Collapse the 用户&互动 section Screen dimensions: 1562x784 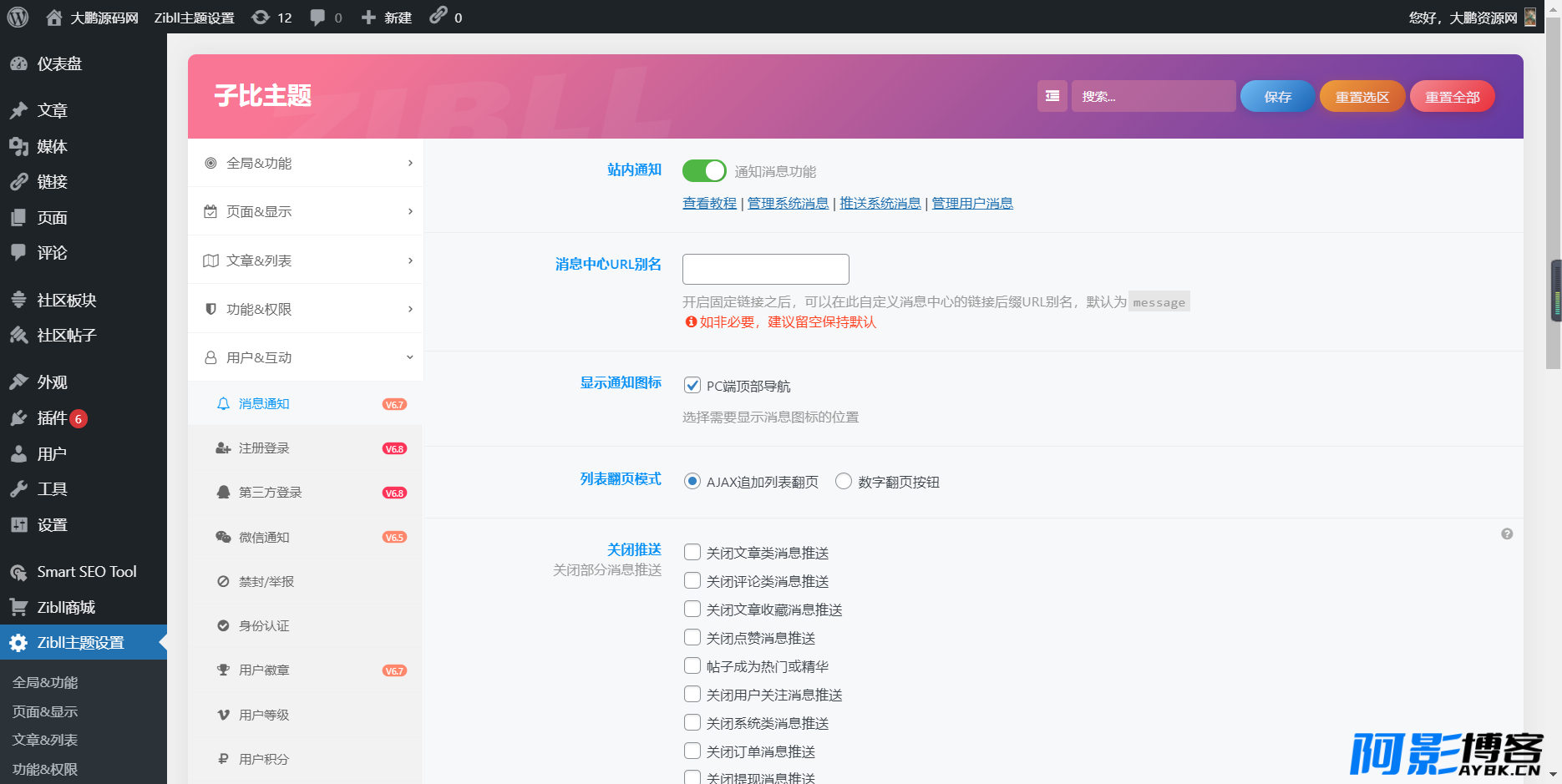306,357
